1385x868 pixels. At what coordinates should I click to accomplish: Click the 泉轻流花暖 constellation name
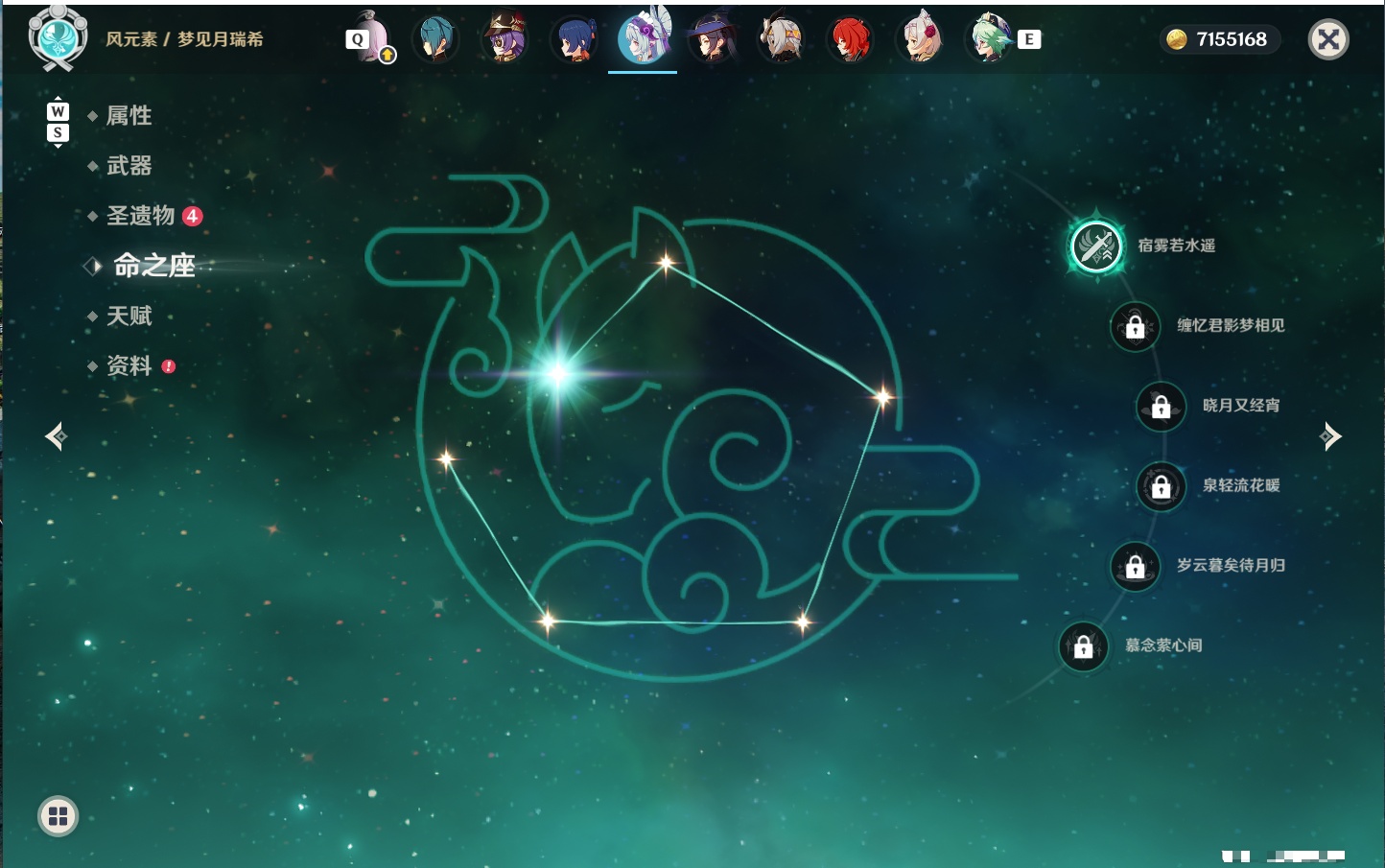[1241, 485]
